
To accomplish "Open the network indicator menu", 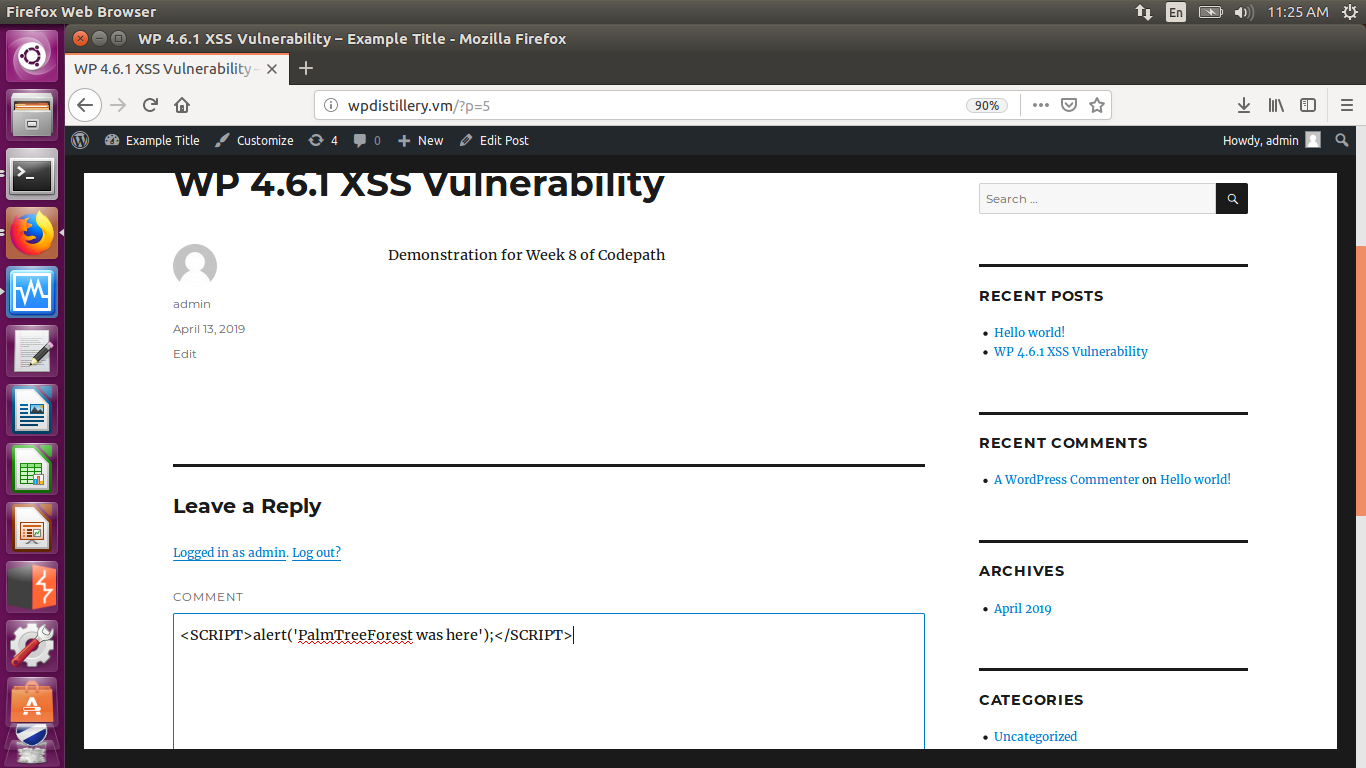I will [x=1143, y=12].
